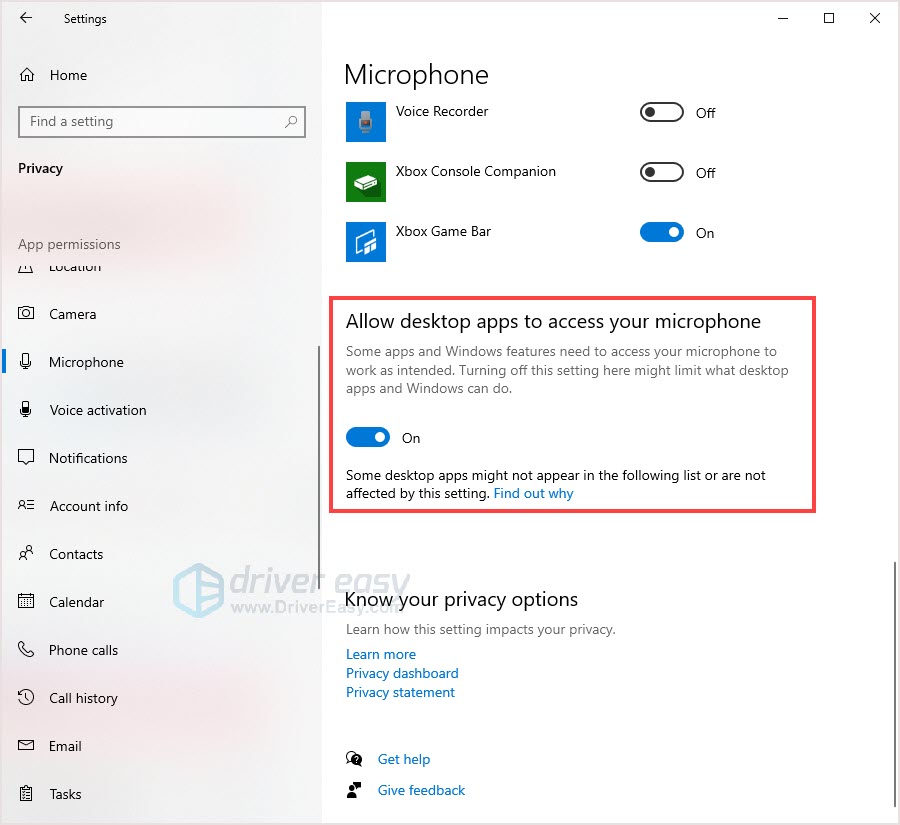Viewport: 900px width, 825px height.
Task: Select the Contacts icon
Action: [26, 553]
